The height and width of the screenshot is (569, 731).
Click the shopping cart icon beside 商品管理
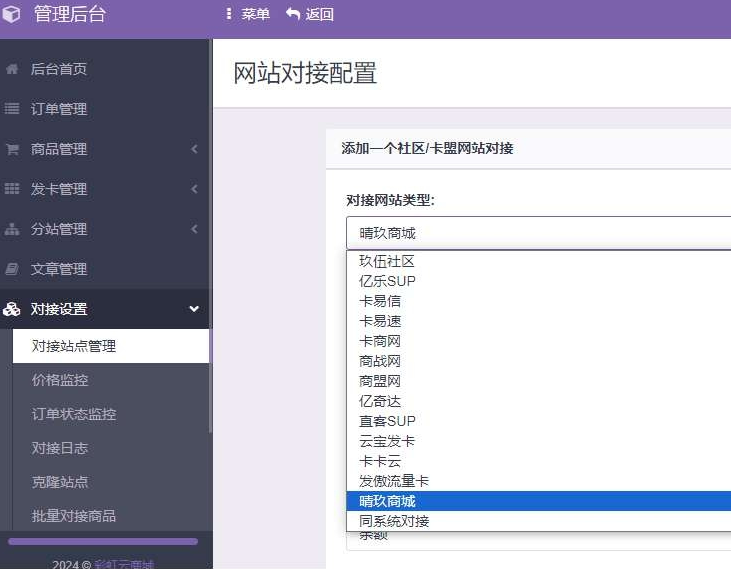(x=12, y=149)
